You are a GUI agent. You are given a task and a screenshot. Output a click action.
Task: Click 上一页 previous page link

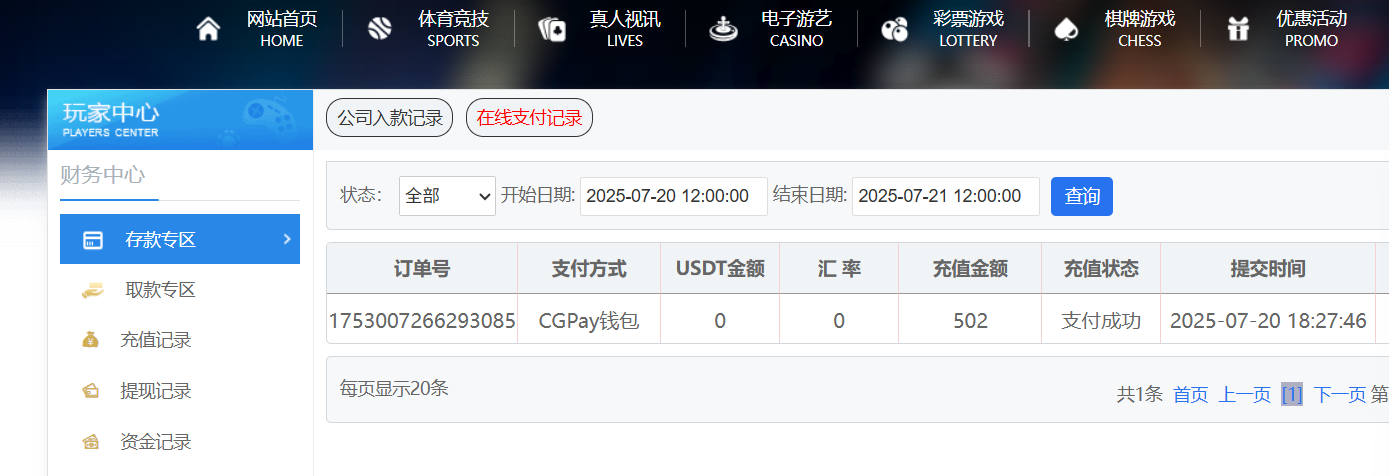[1244, 395]
